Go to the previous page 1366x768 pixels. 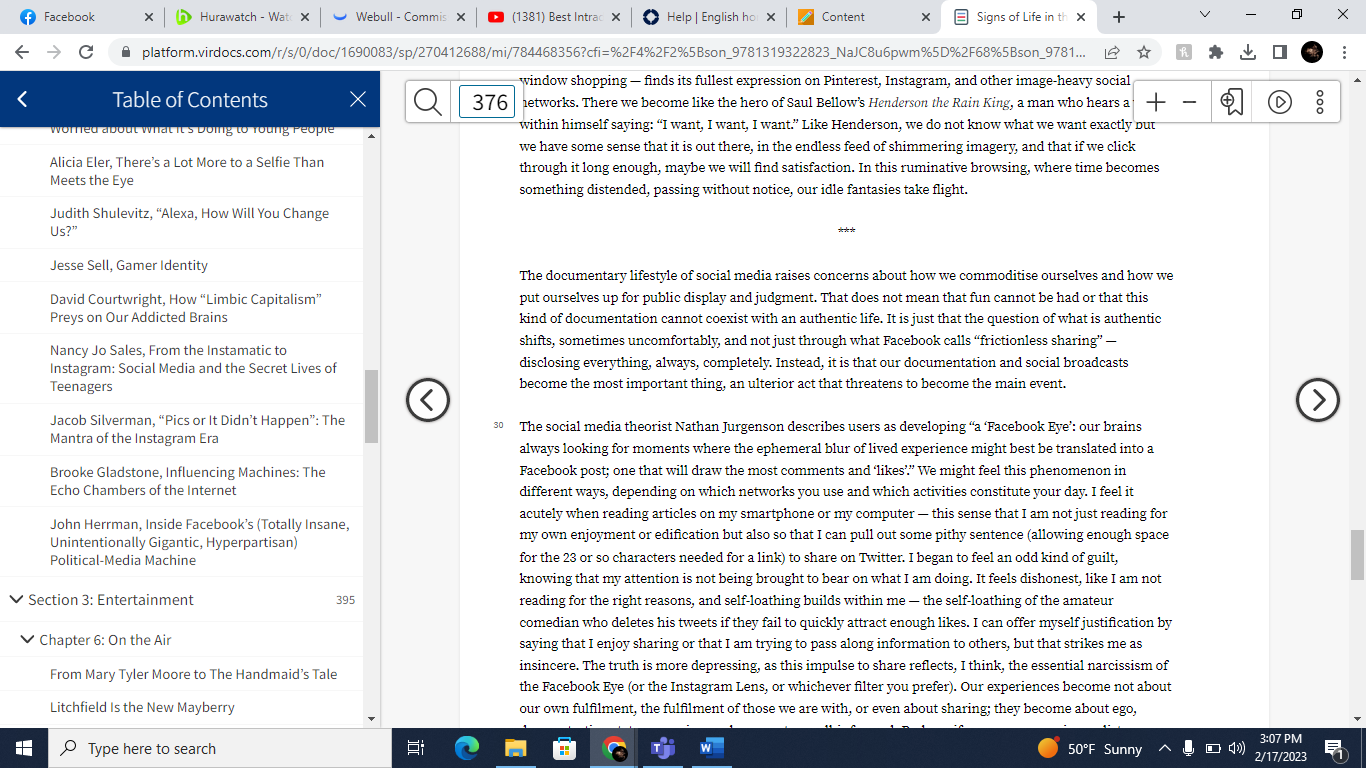point(427,400)
